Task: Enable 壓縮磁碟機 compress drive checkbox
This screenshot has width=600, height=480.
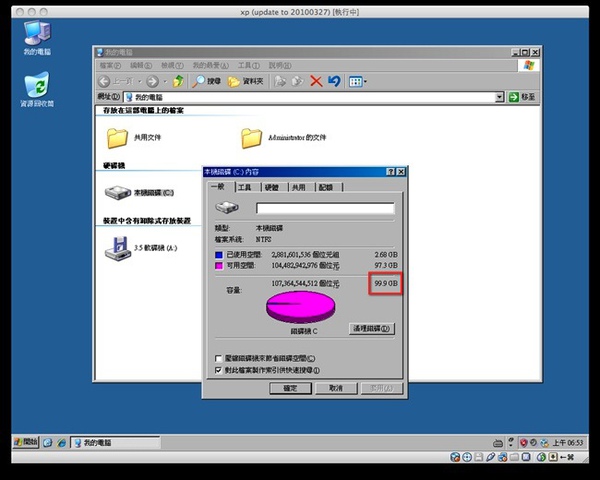Action: point(218,359)
